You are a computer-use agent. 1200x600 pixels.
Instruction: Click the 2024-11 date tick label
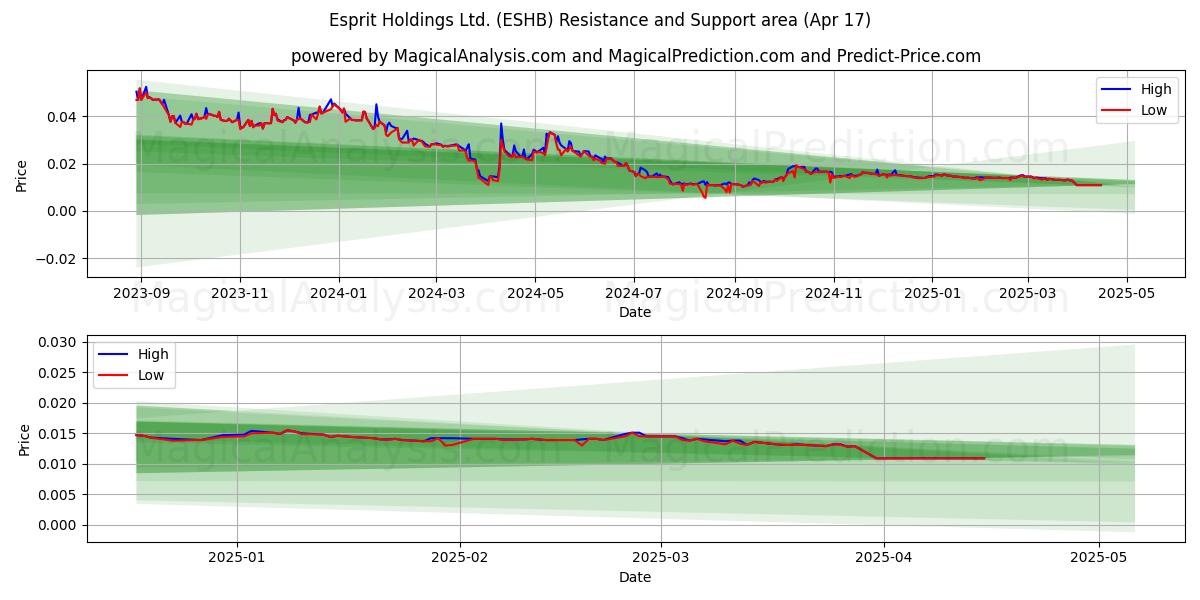(834, 293)
